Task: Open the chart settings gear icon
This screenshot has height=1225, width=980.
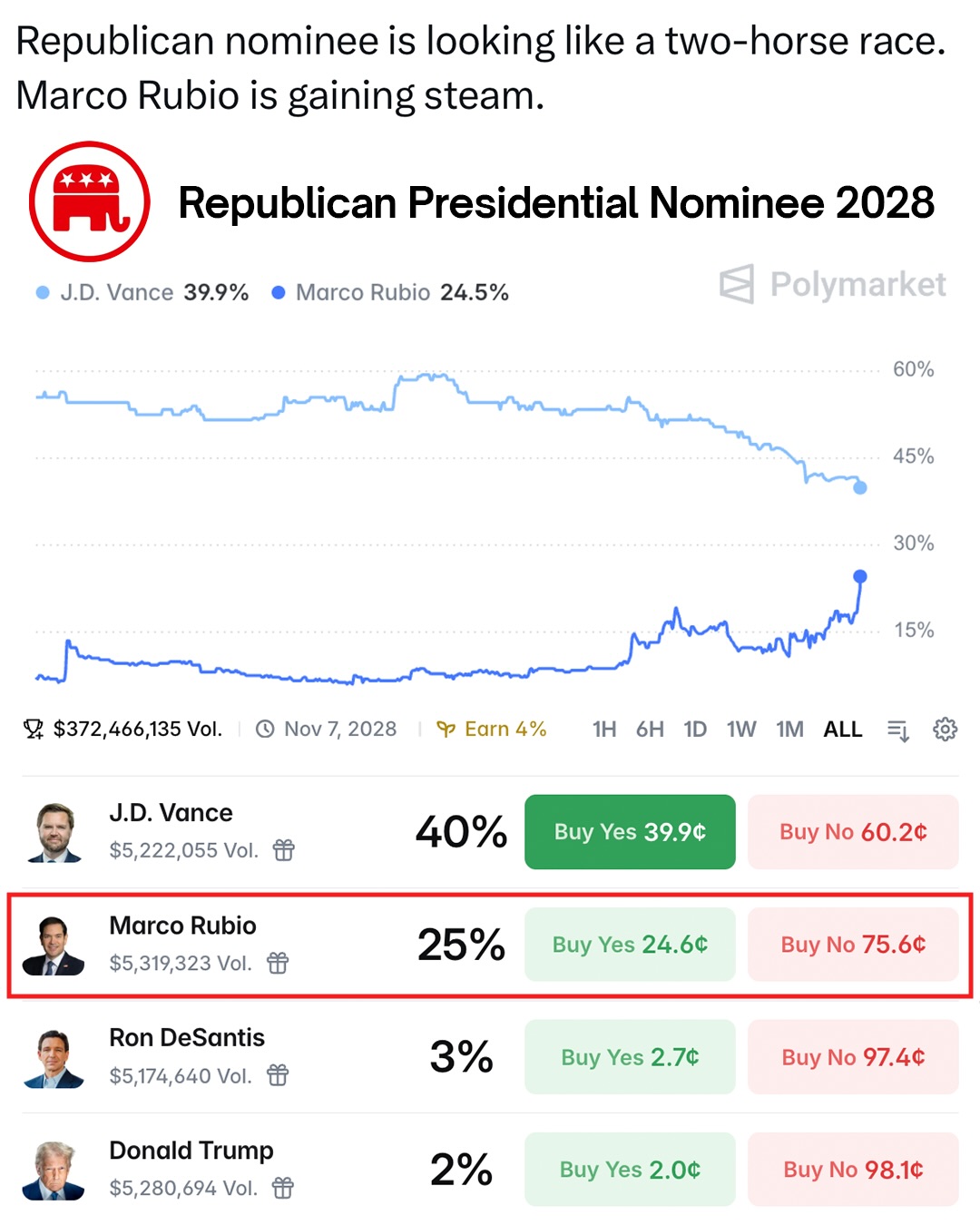Action: (x=945, y=730)
